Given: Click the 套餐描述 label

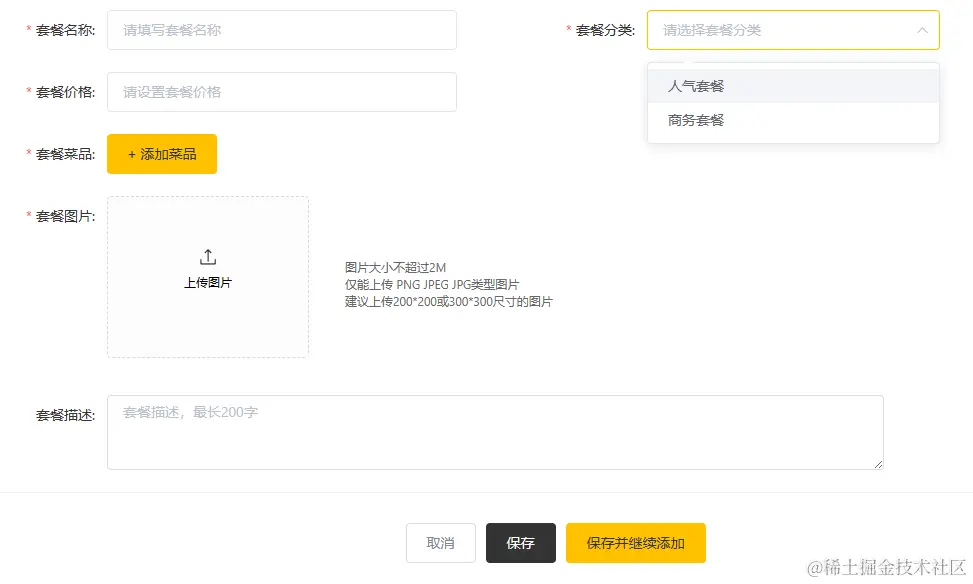Looking at the screenshot, I should click(x=65, y=415).
